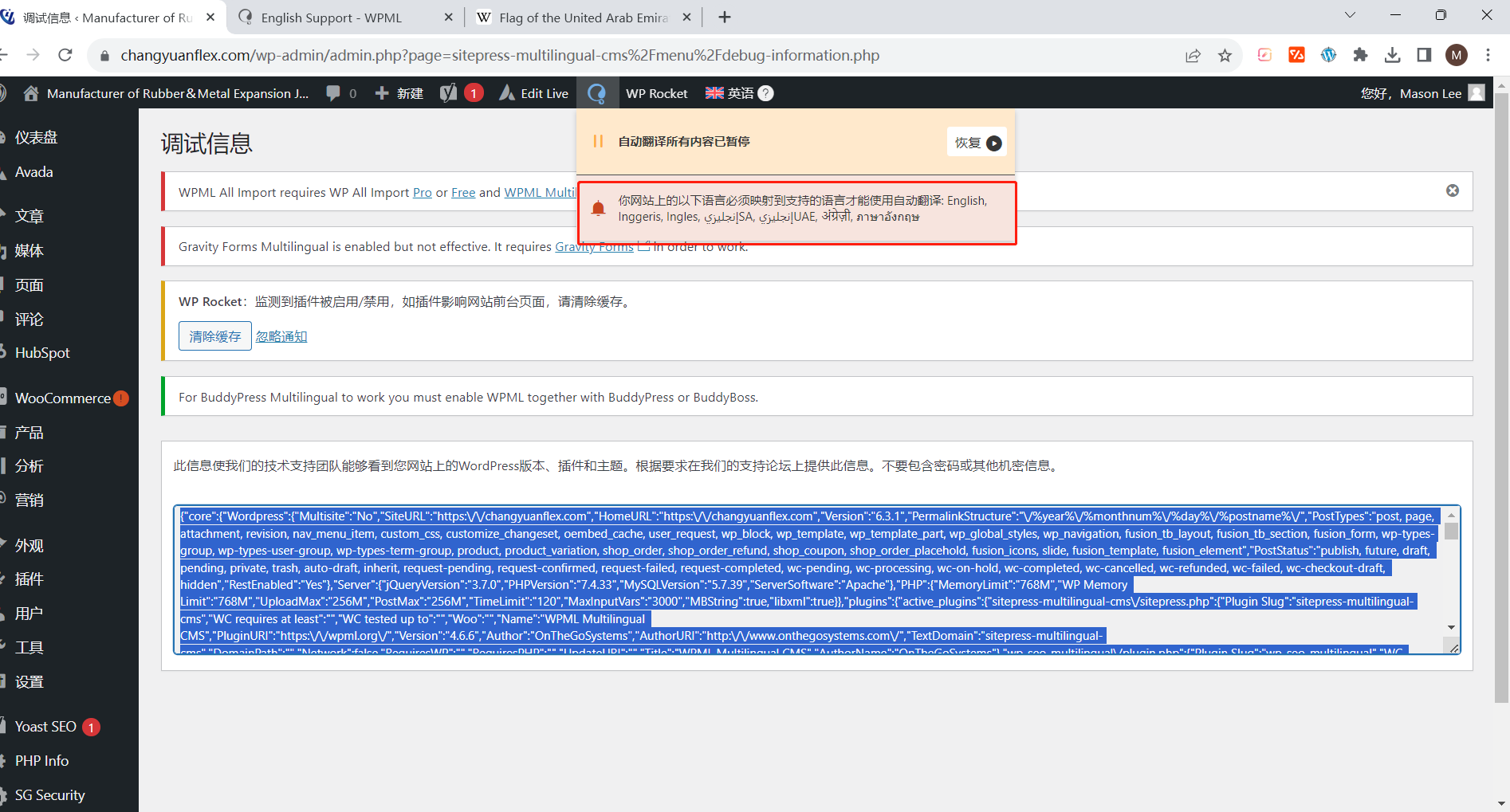This screenshot has width=1510, height=812.
Task: Dismiss the WPML All Import notice
Action: tap(1453, 190)
